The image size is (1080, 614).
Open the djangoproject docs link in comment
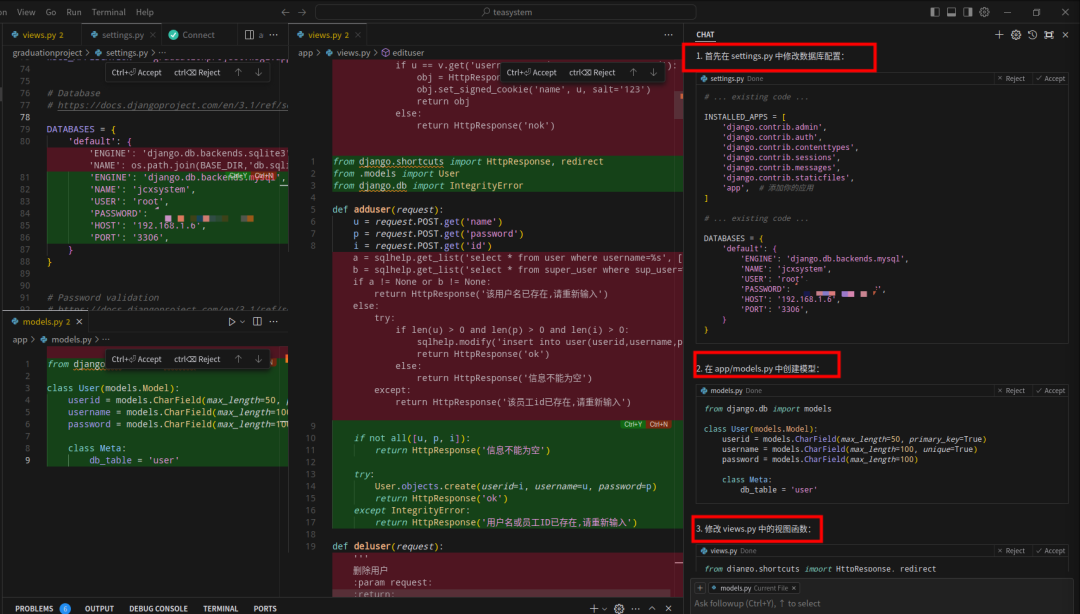172,105
